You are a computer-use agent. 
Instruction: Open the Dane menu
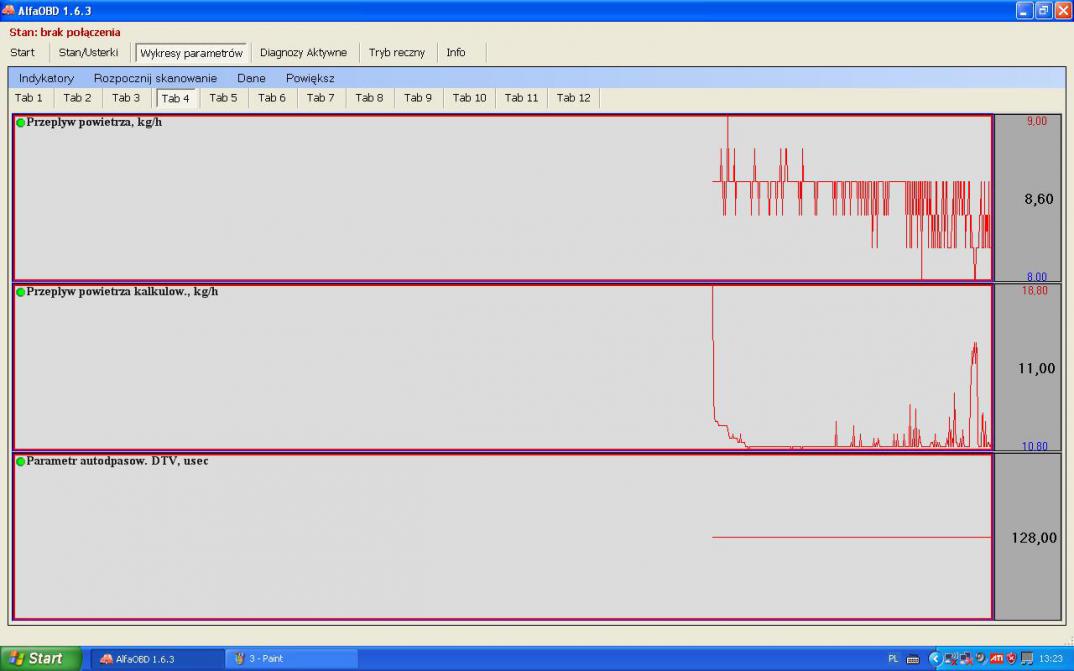tap(251, 78)
